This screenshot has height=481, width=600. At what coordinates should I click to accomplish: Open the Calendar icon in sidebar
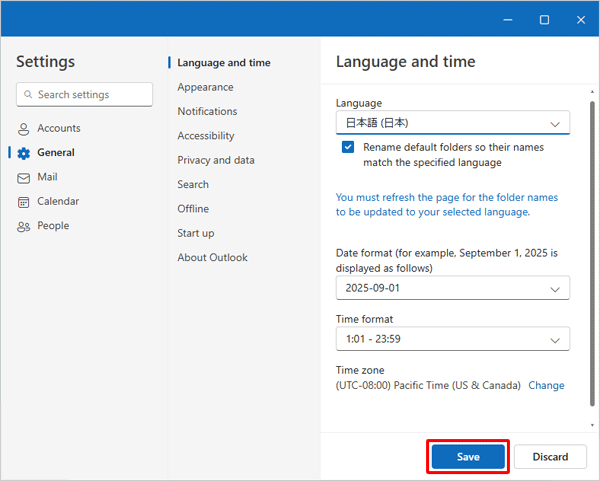coord(23,202)
